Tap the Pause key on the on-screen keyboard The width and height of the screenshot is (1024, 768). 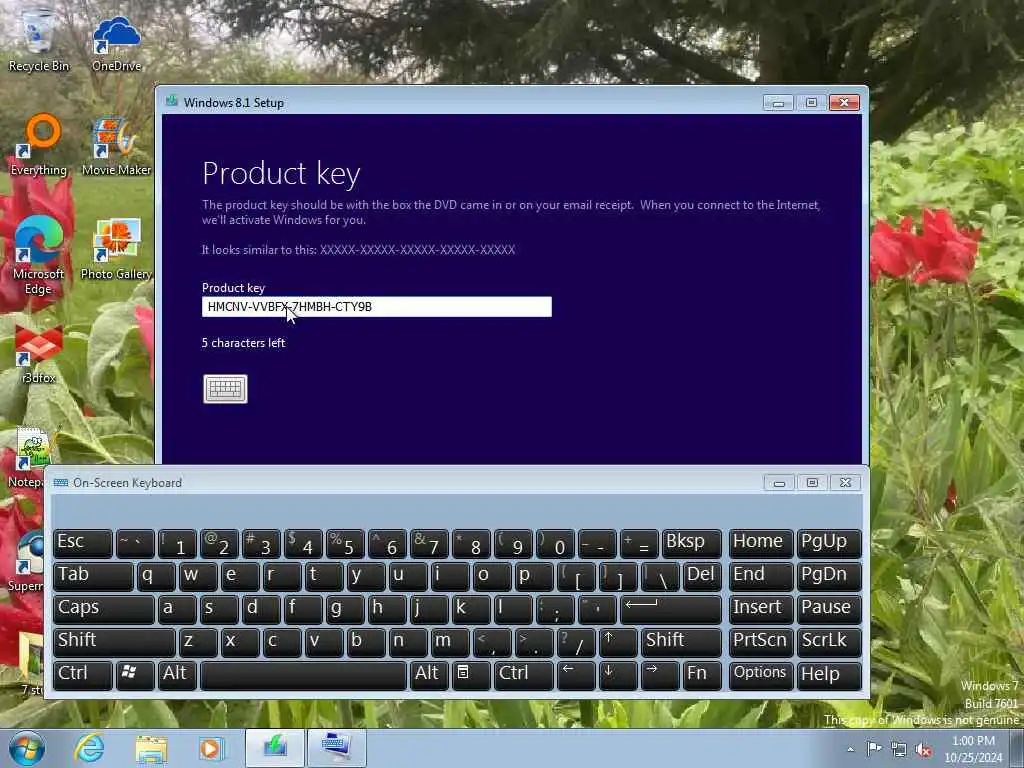(x=829, y=609)
